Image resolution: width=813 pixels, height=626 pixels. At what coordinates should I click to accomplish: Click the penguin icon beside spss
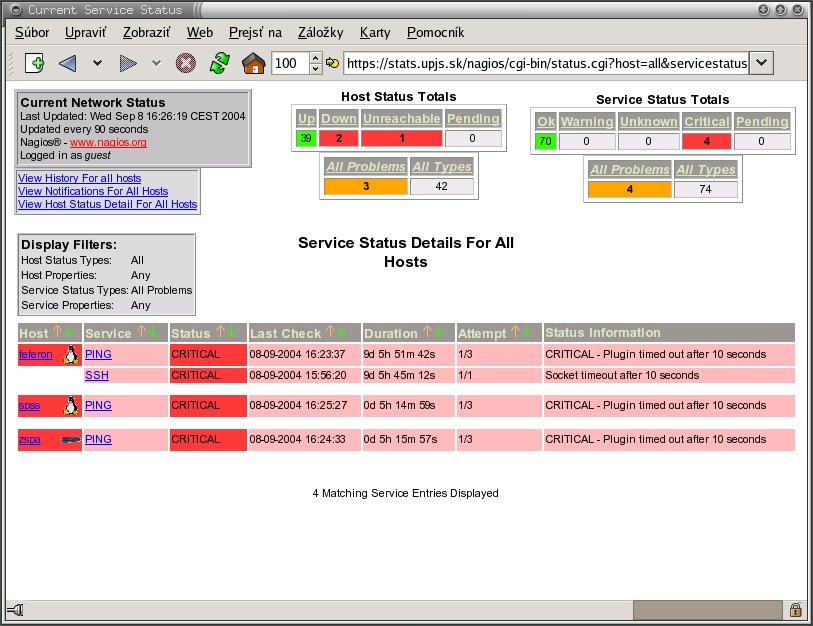point(71,406)
